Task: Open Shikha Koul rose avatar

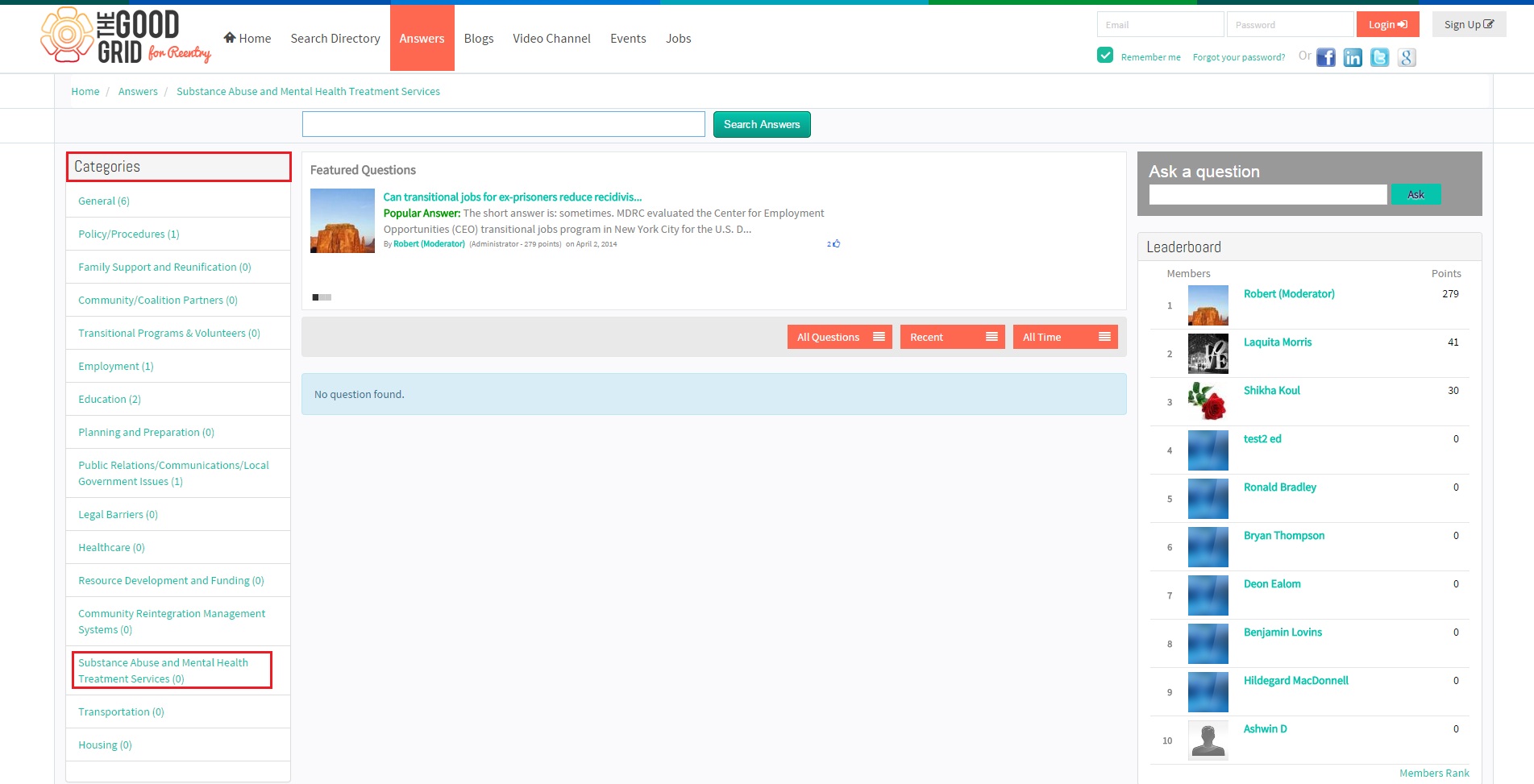Action: tap(1208, 402)
